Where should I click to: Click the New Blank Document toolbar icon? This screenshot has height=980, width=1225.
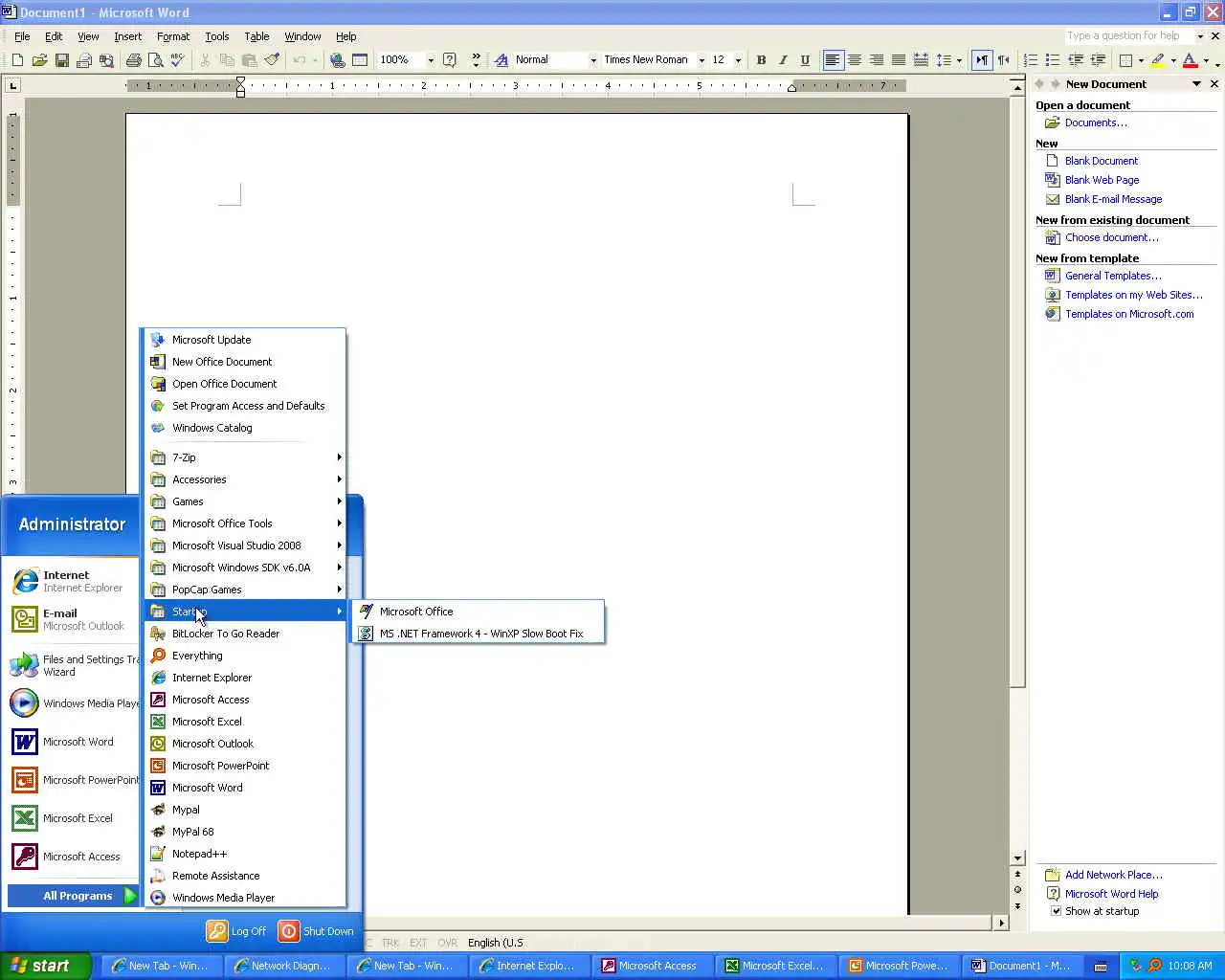click(17, 59)
